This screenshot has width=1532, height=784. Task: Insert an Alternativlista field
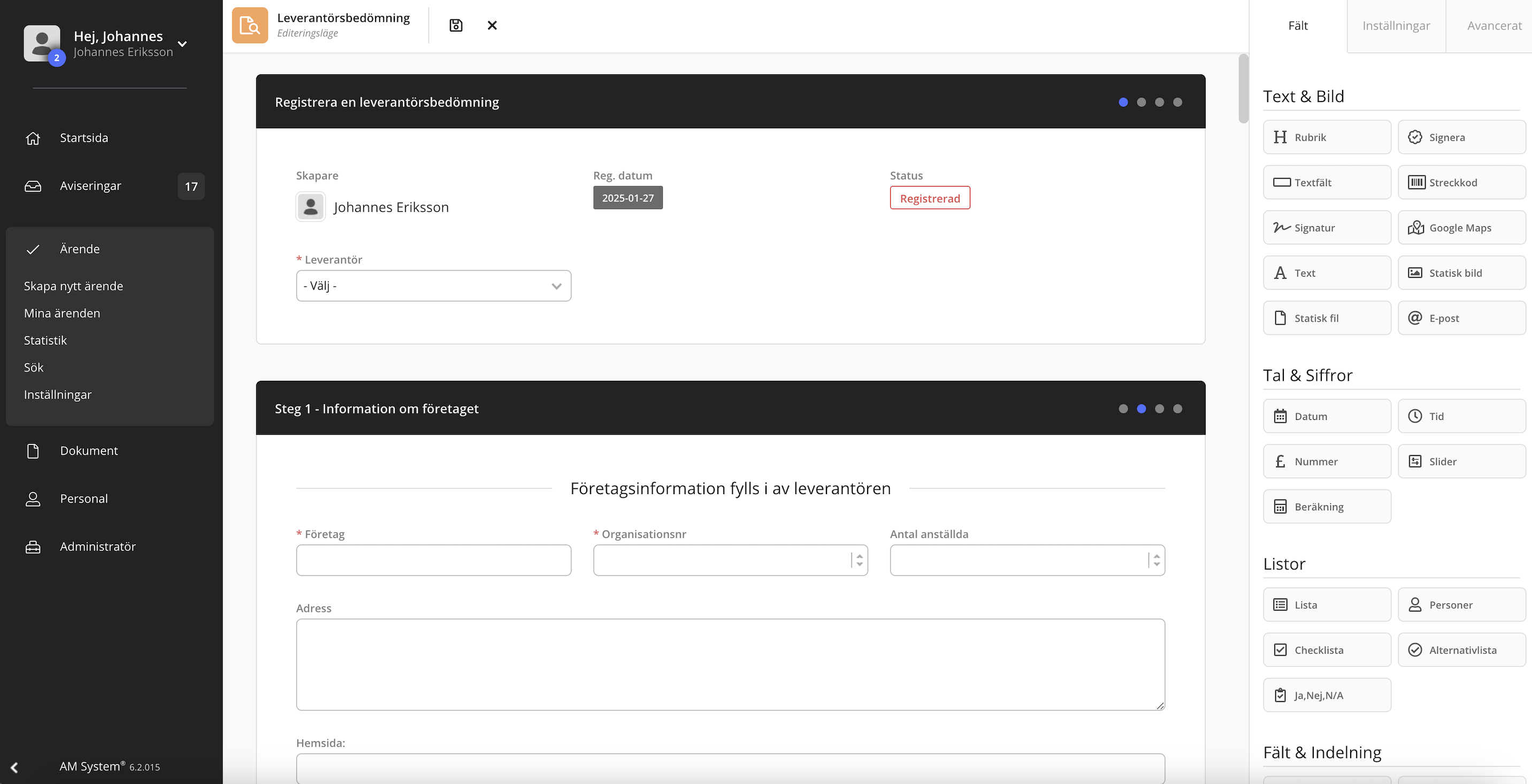tap(1461, 650)
